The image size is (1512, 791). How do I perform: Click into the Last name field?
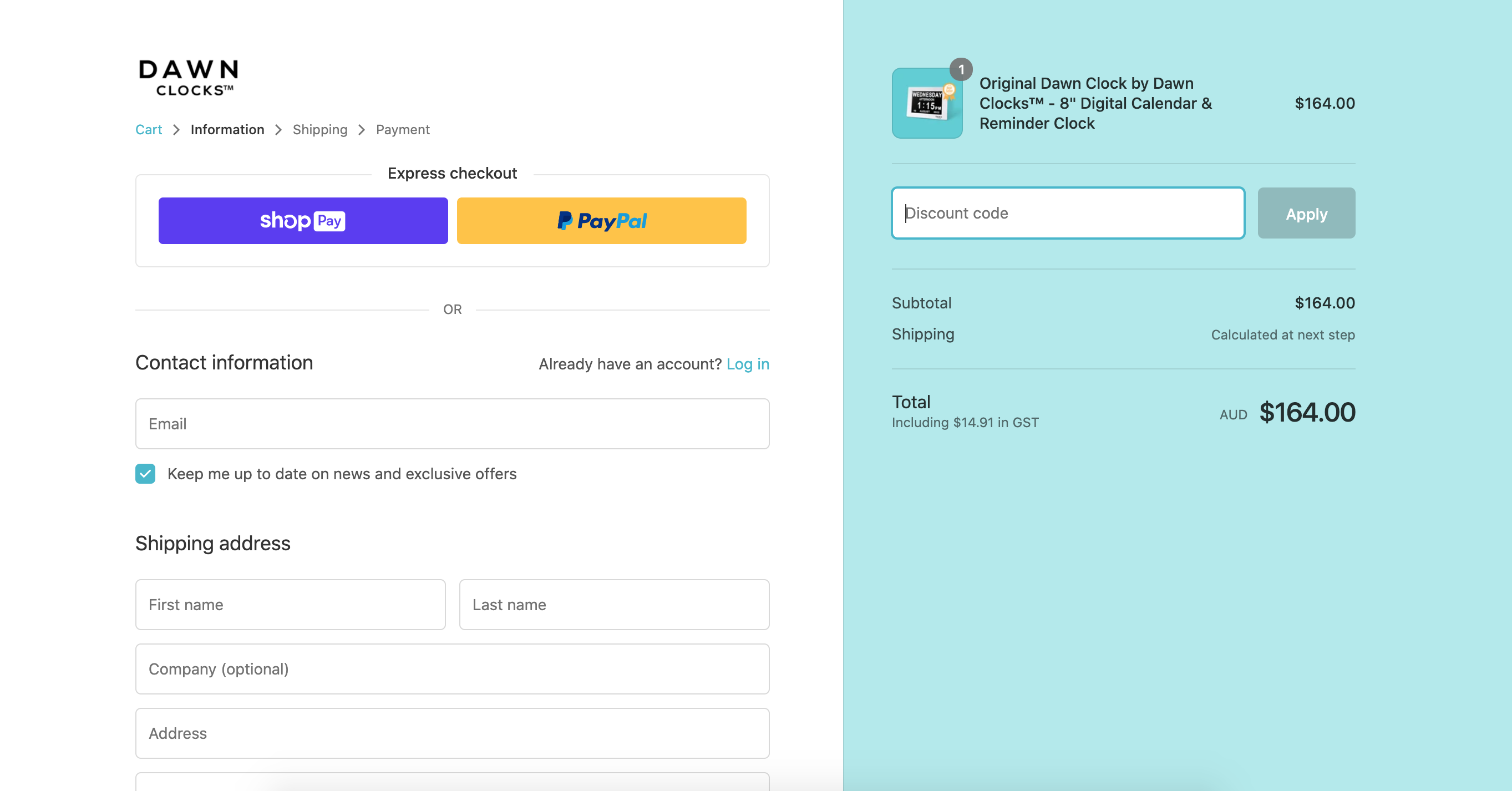pos(615,605)
